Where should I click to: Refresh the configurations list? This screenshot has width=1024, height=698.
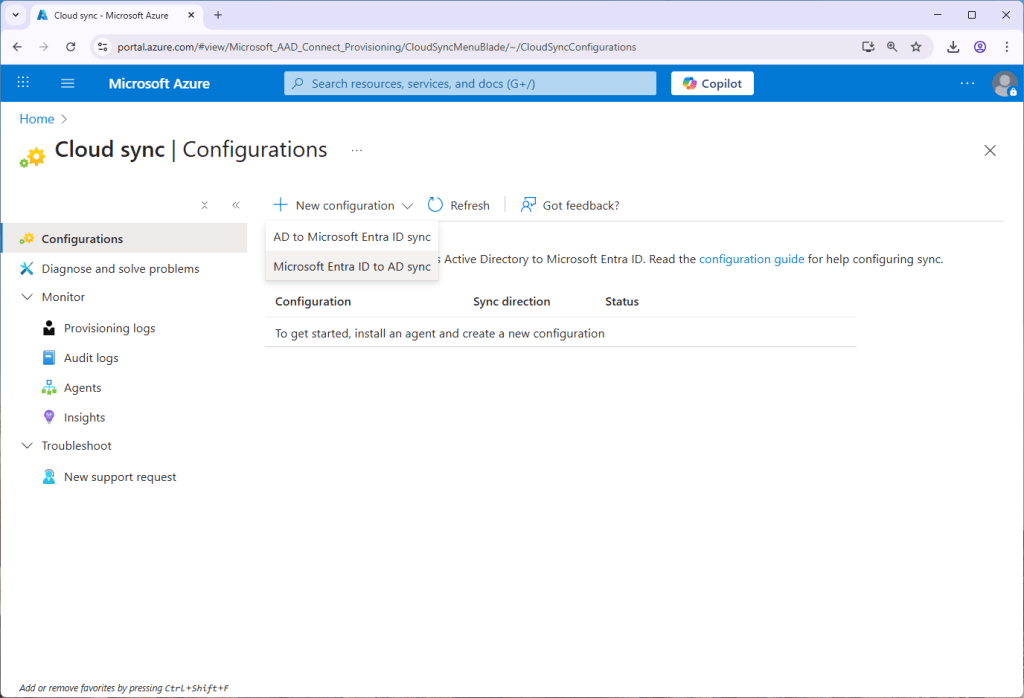click(459, 205)
